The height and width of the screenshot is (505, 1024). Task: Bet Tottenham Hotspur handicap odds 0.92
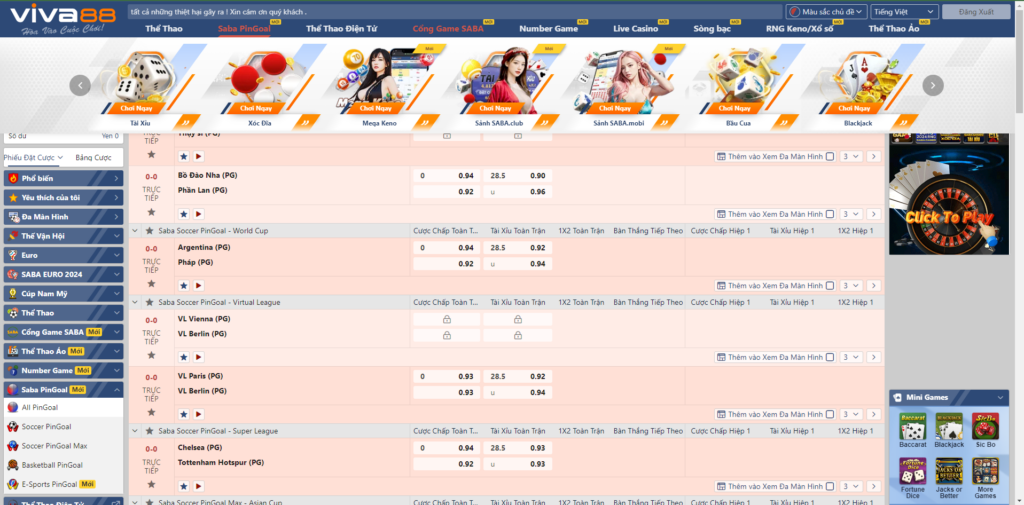point(447,464)
